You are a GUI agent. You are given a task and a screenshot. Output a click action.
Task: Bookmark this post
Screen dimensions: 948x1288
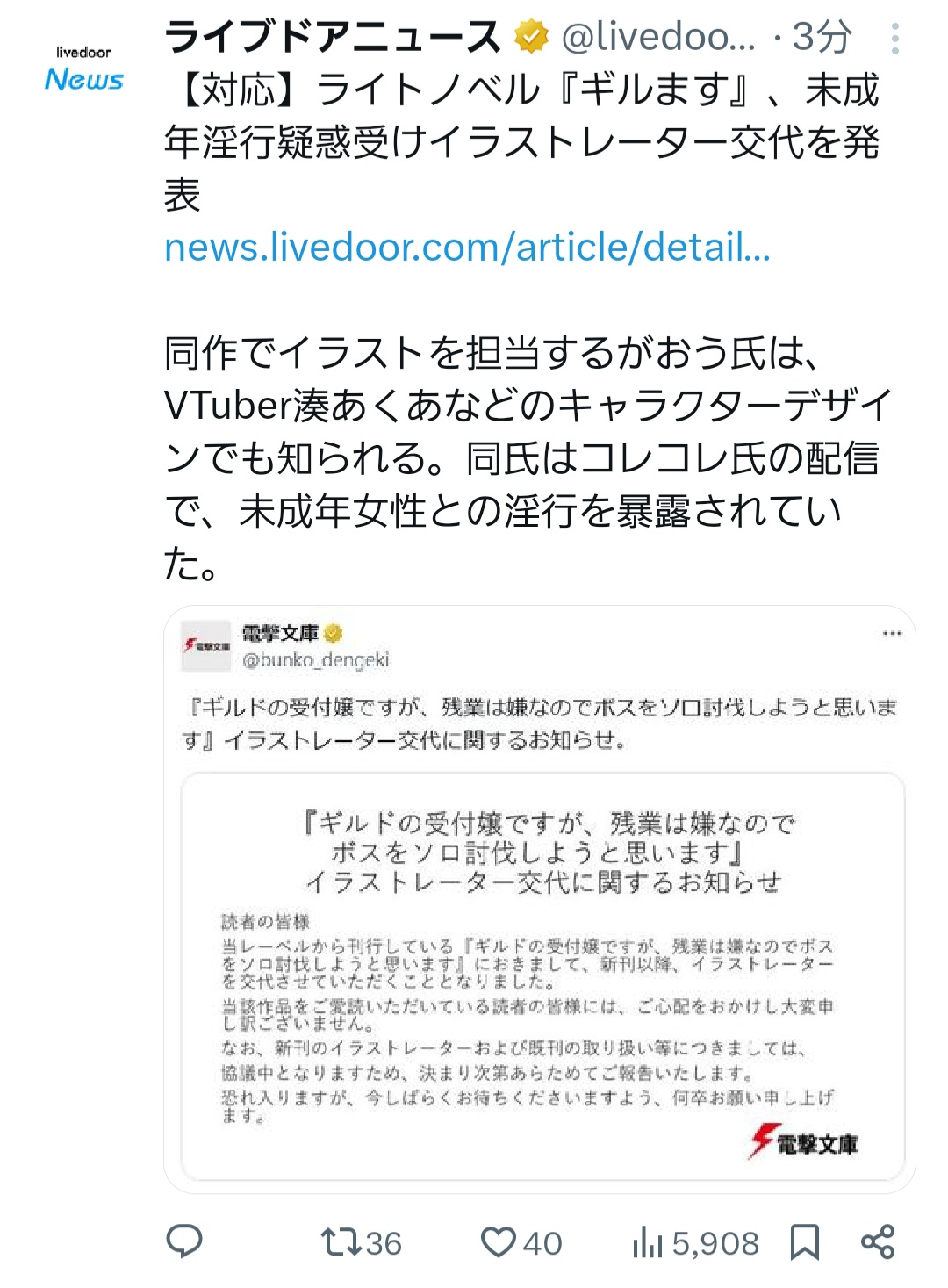pos(805,1242)
